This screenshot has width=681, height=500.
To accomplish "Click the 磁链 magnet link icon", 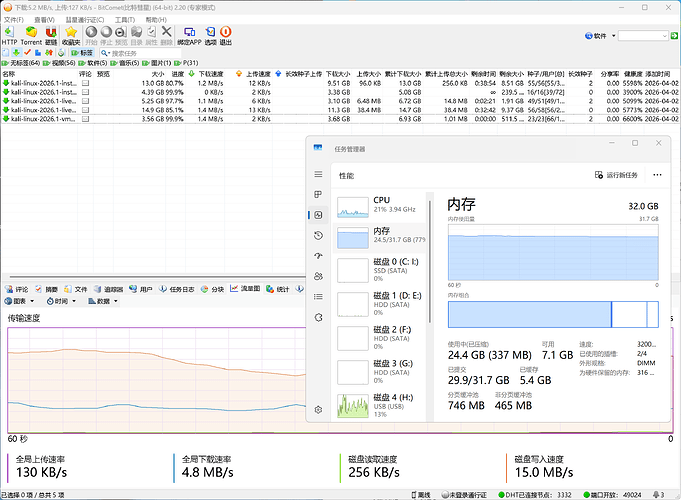I will [51, 35].
